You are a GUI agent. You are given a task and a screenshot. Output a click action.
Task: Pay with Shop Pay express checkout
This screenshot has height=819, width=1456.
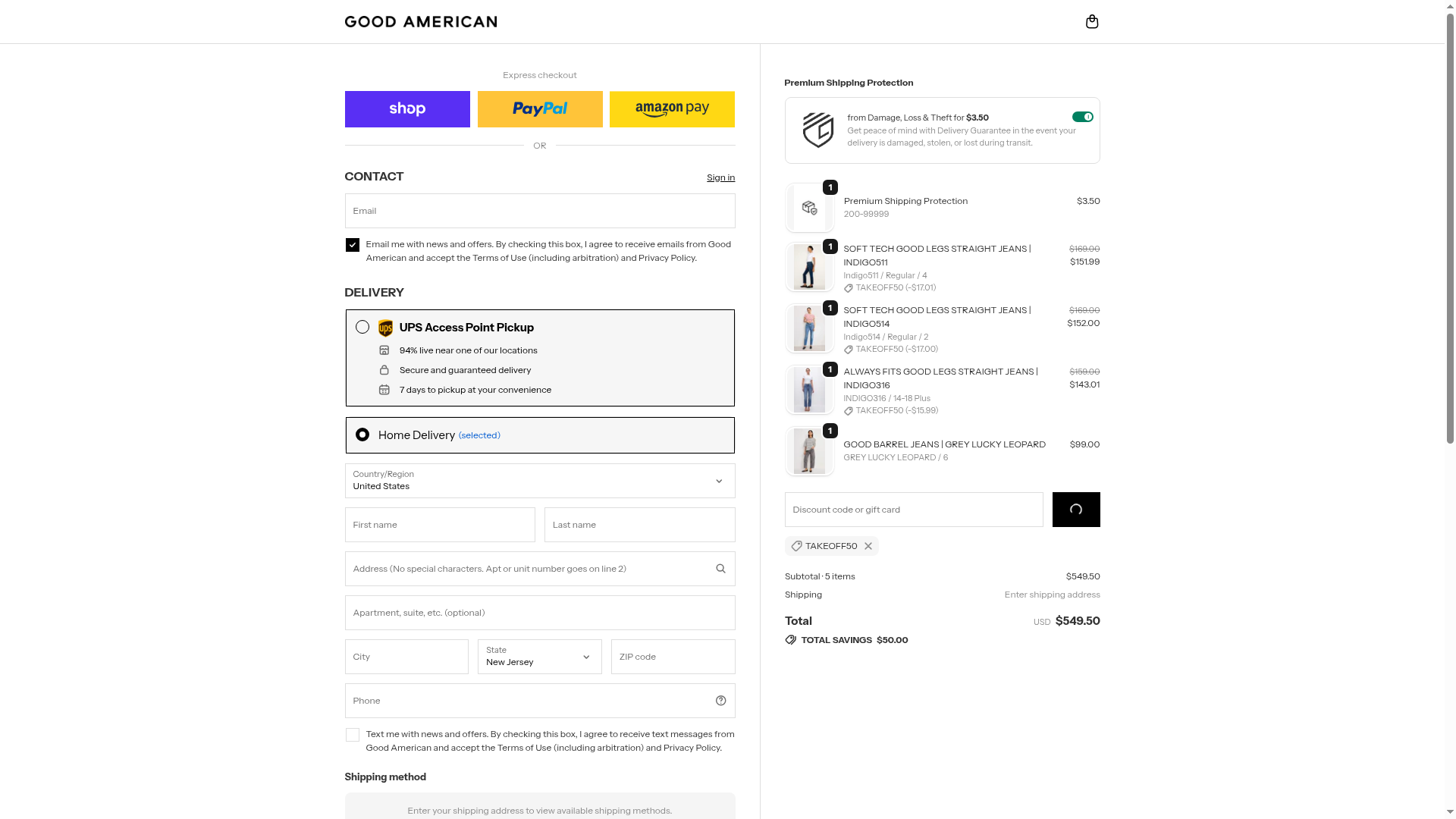tap(407, 109)
